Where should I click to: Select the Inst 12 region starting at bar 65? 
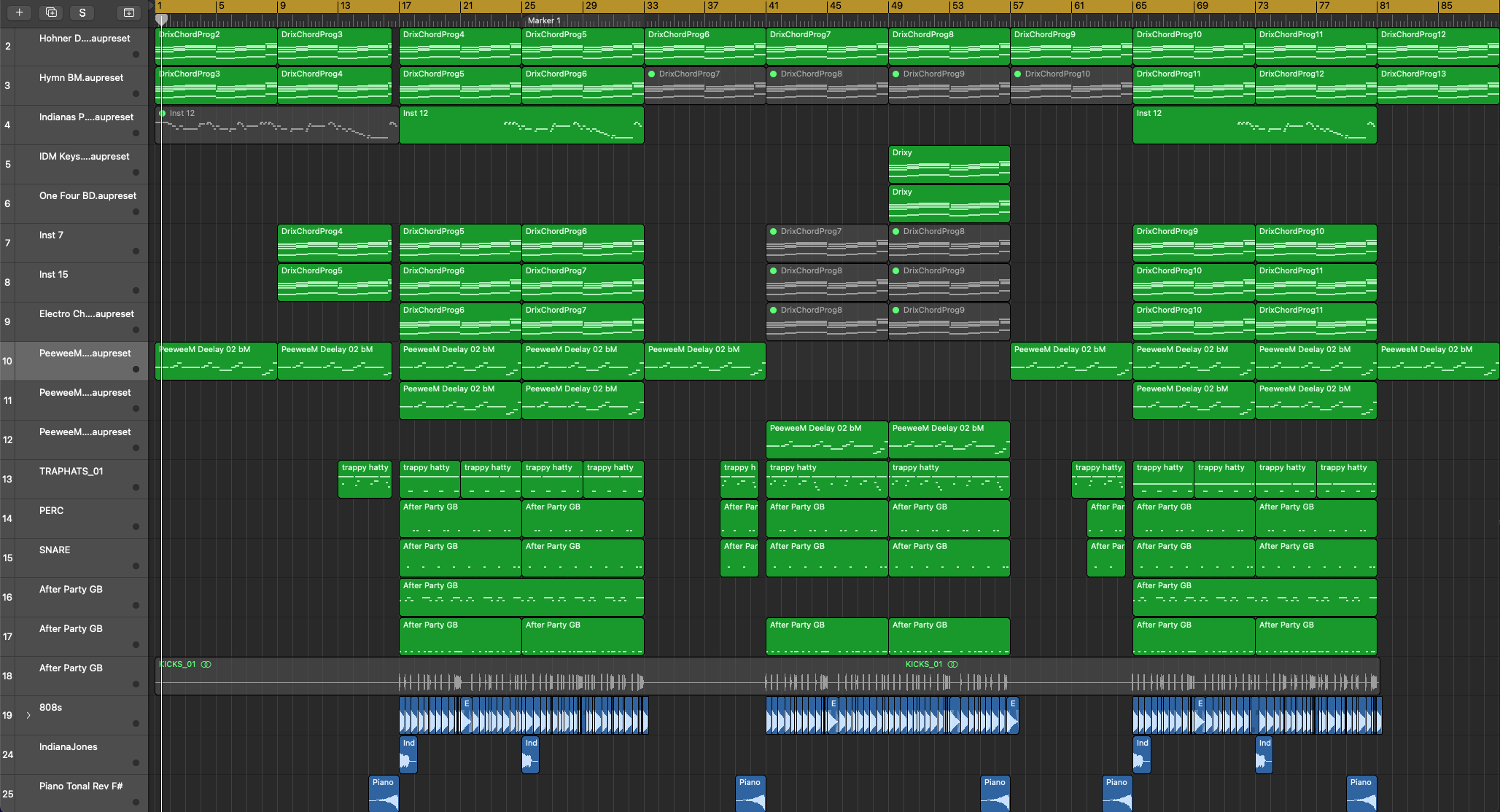(x=1255, y=125)
